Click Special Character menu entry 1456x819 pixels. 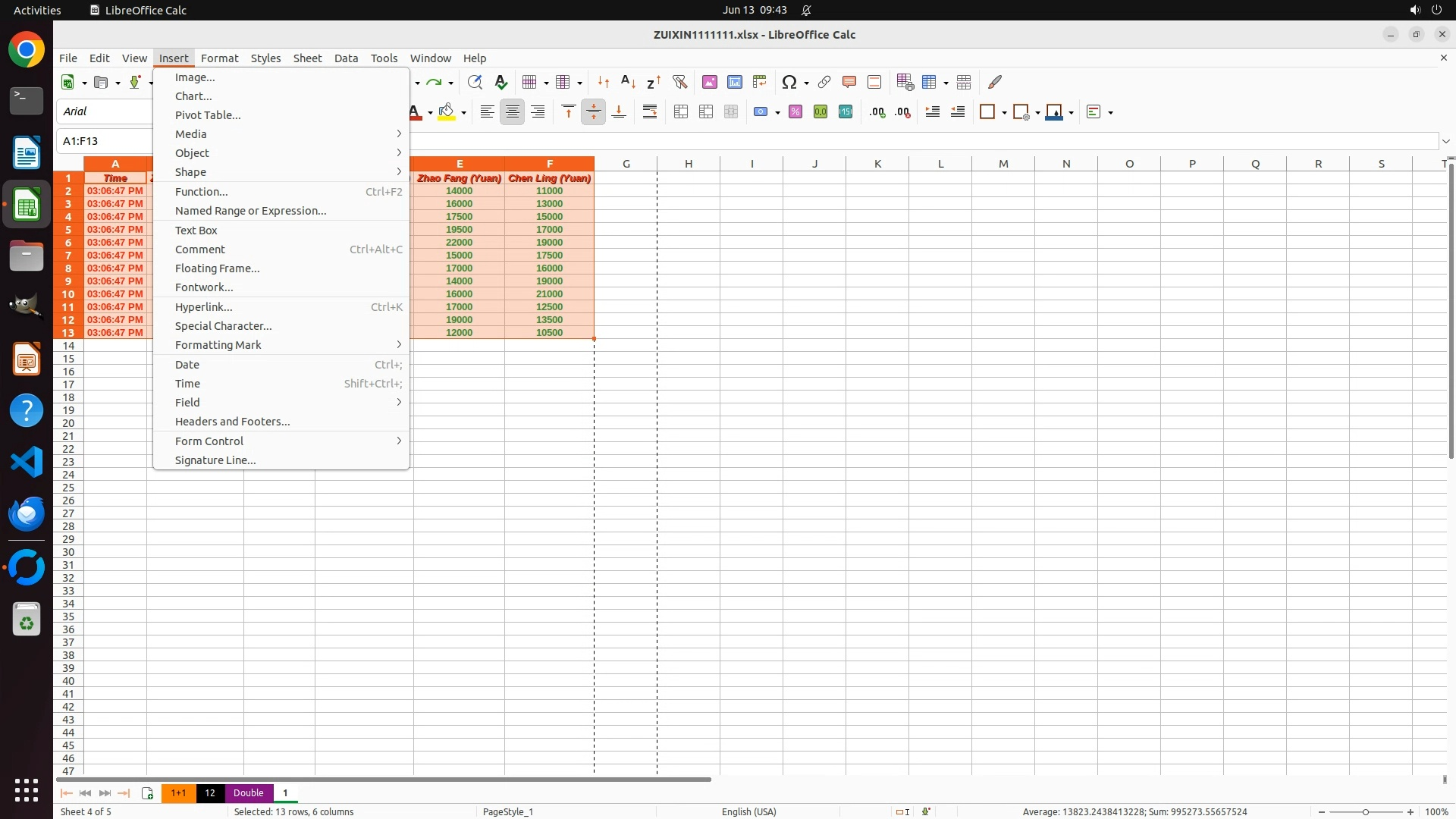(x=223, y=325)
